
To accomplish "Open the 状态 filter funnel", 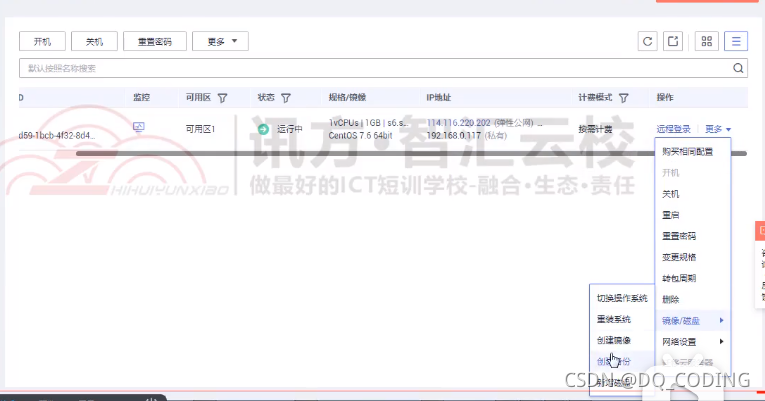I will tap(286, 98).
